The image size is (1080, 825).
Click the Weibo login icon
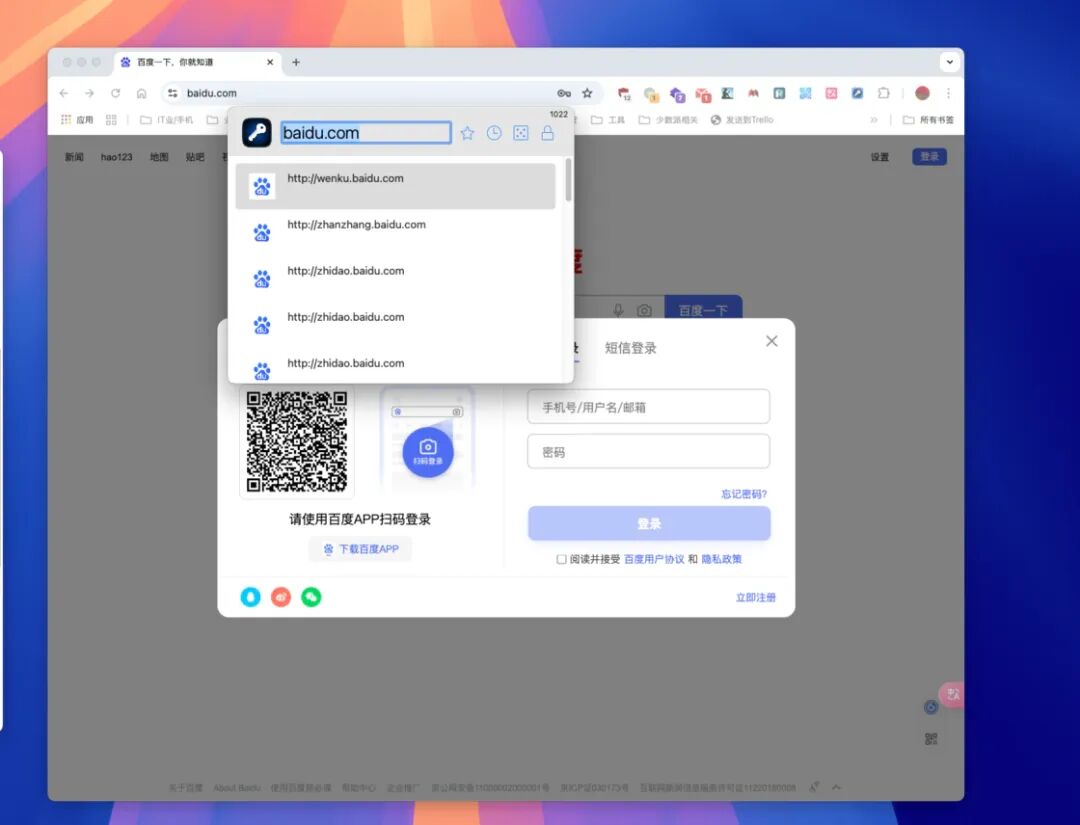[281, 596]
